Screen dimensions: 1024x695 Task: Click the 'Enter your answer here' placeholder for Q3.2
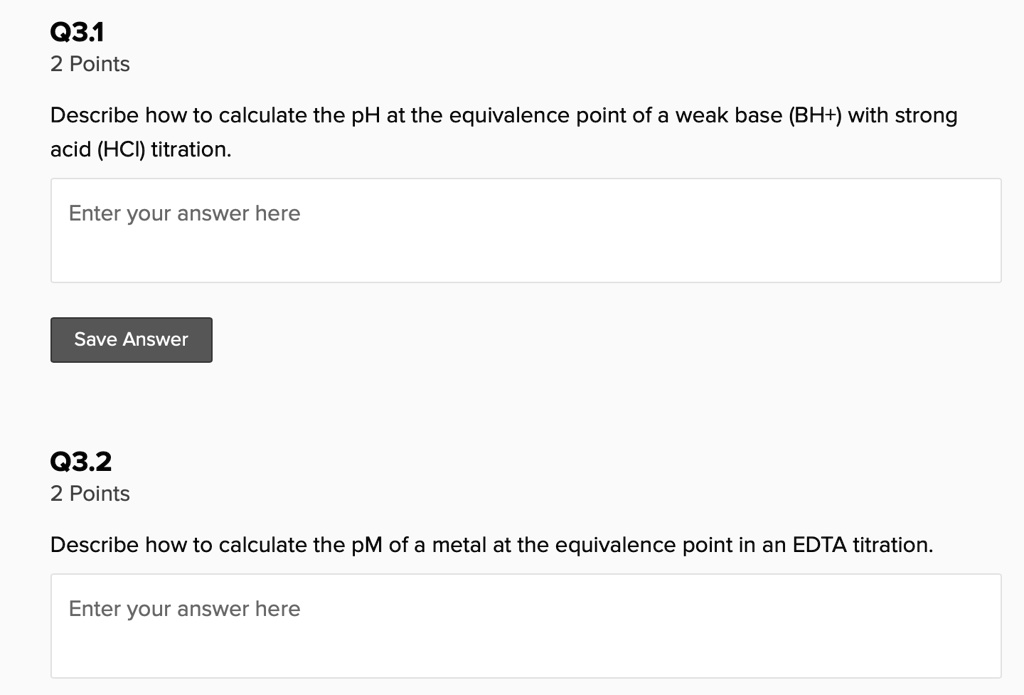(x=183, y=608)
